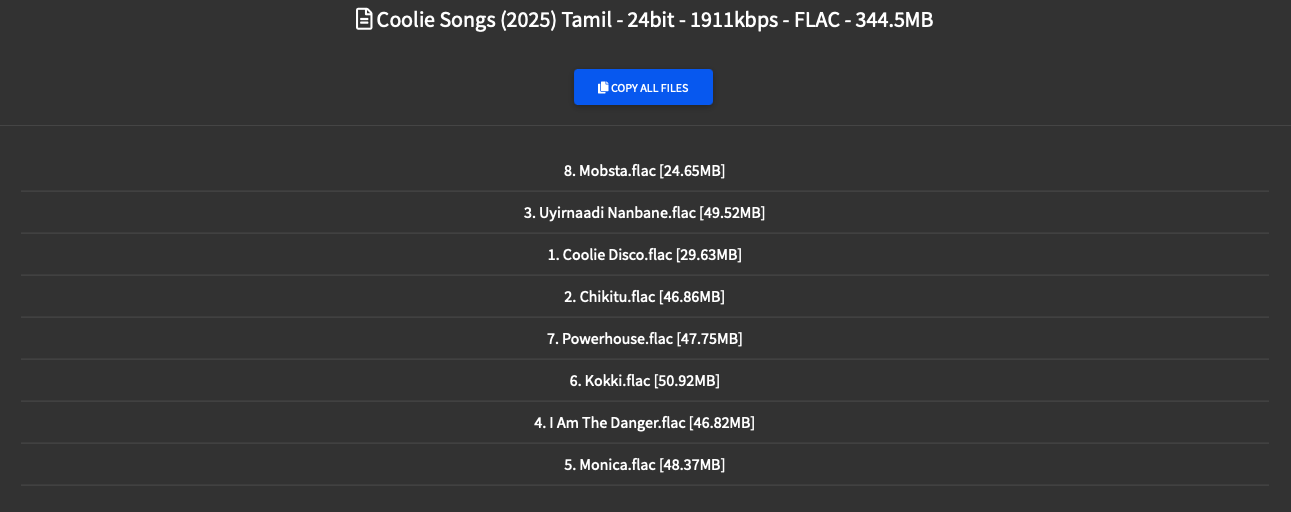This screenshot has width=1291, height=512.
Task: Click the 24.65MB size next to Mobsta
Action: coord(692,171)
